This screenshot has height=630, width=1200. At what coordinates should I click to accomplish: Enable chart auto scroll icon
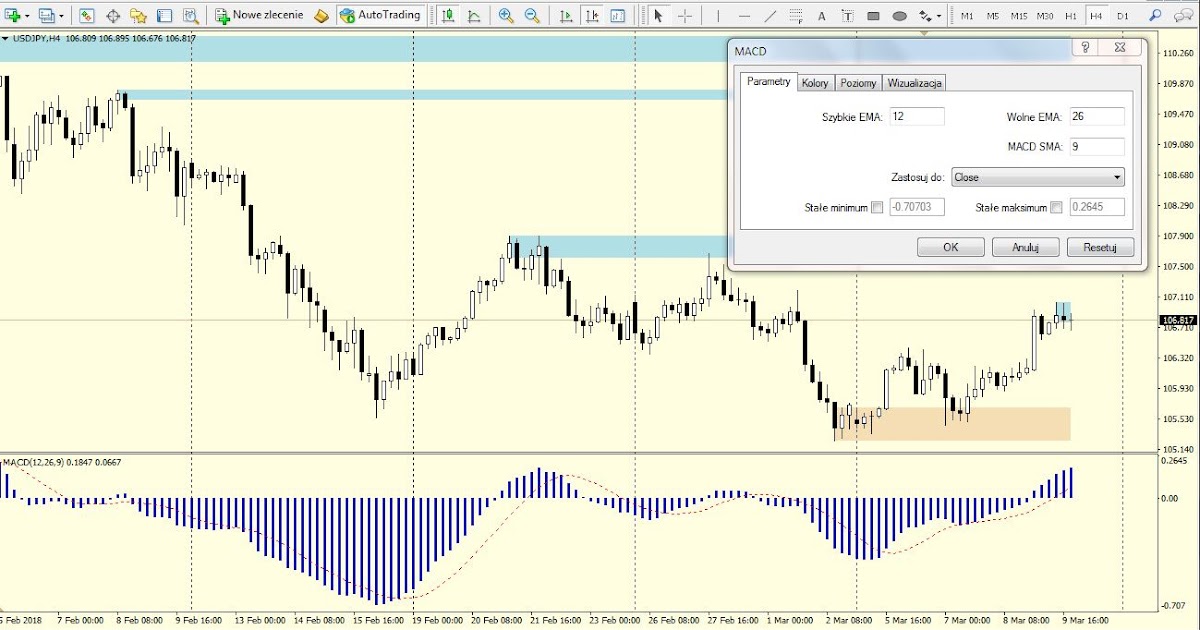click(x=567, y=16)
